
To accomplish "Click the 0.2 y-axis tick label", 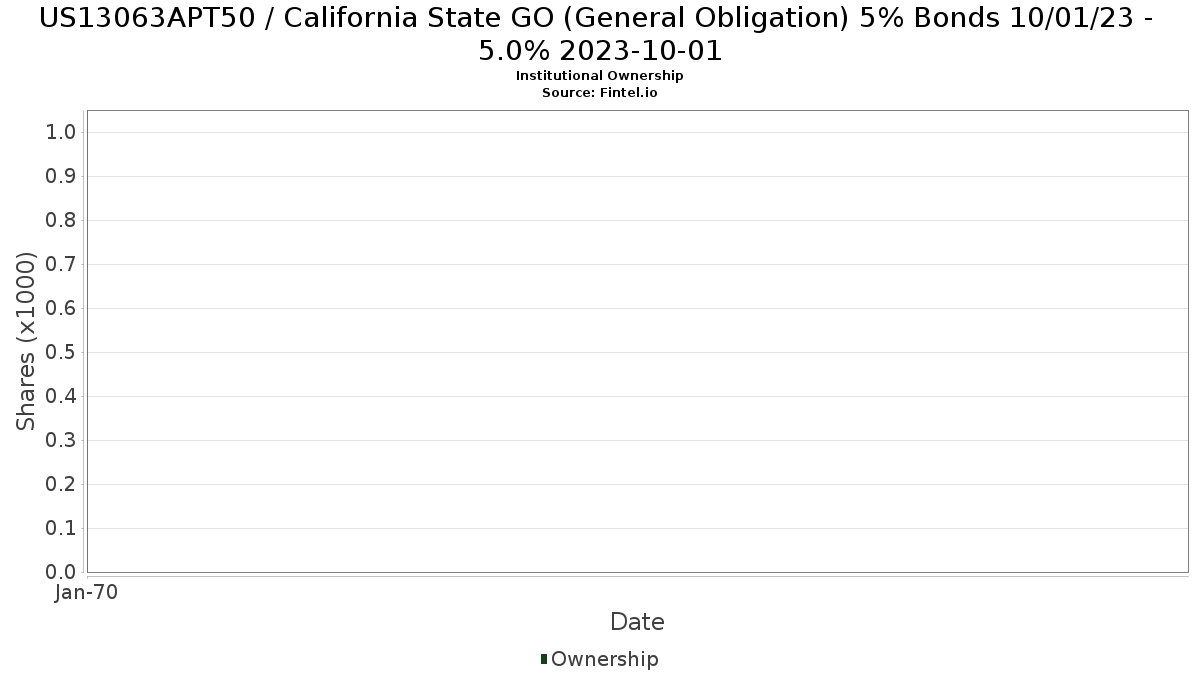I will 60,484.
